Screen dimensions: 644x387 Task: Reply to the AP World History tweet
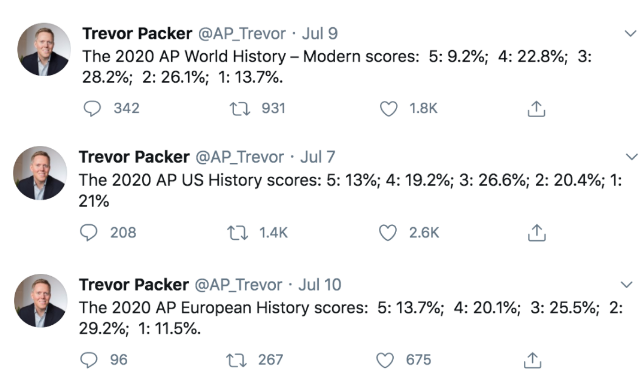[x=92, y=109]
